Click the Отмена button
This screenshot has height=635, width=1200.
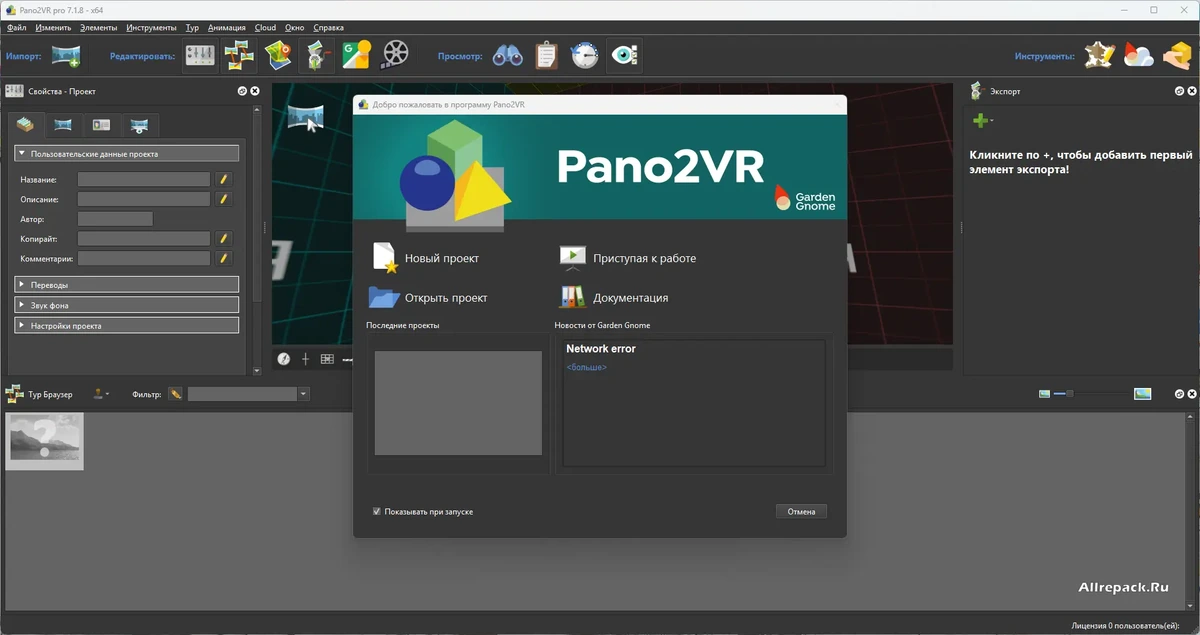click(x=801, y=511)
